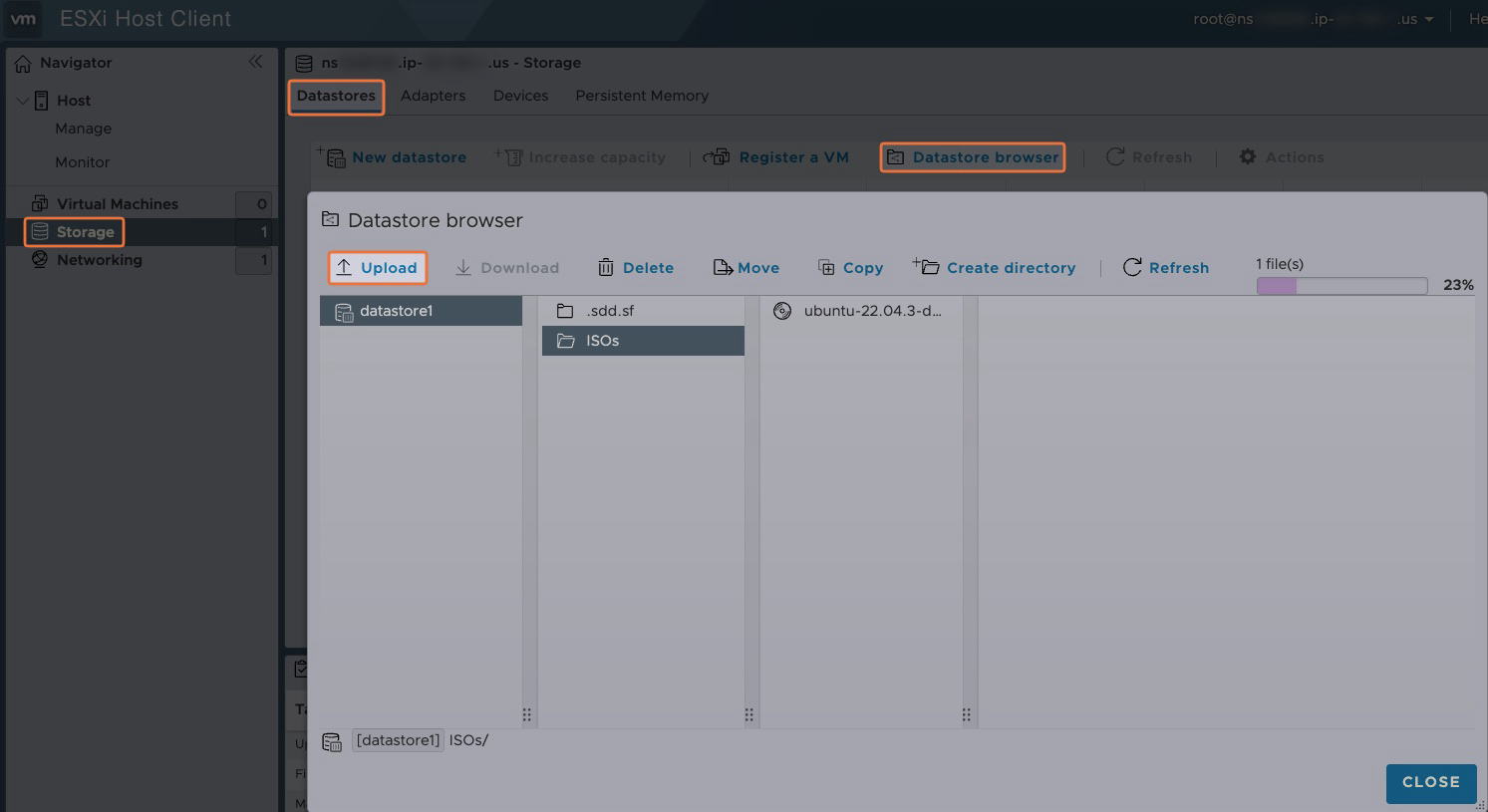
Task: Select Host in the Navigator tree
Action: [x=74, y=101]
